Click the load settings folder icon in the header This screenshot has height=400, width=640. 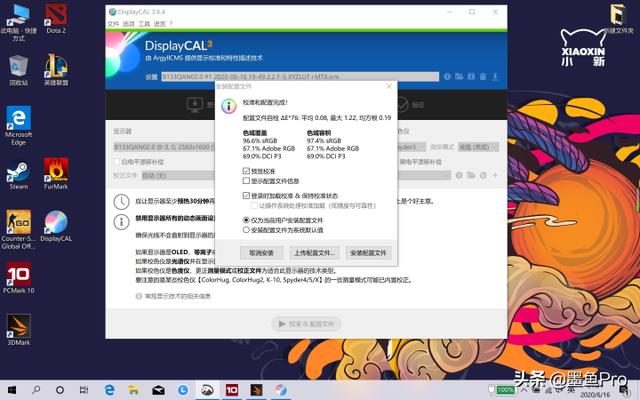tap(459, 76)
